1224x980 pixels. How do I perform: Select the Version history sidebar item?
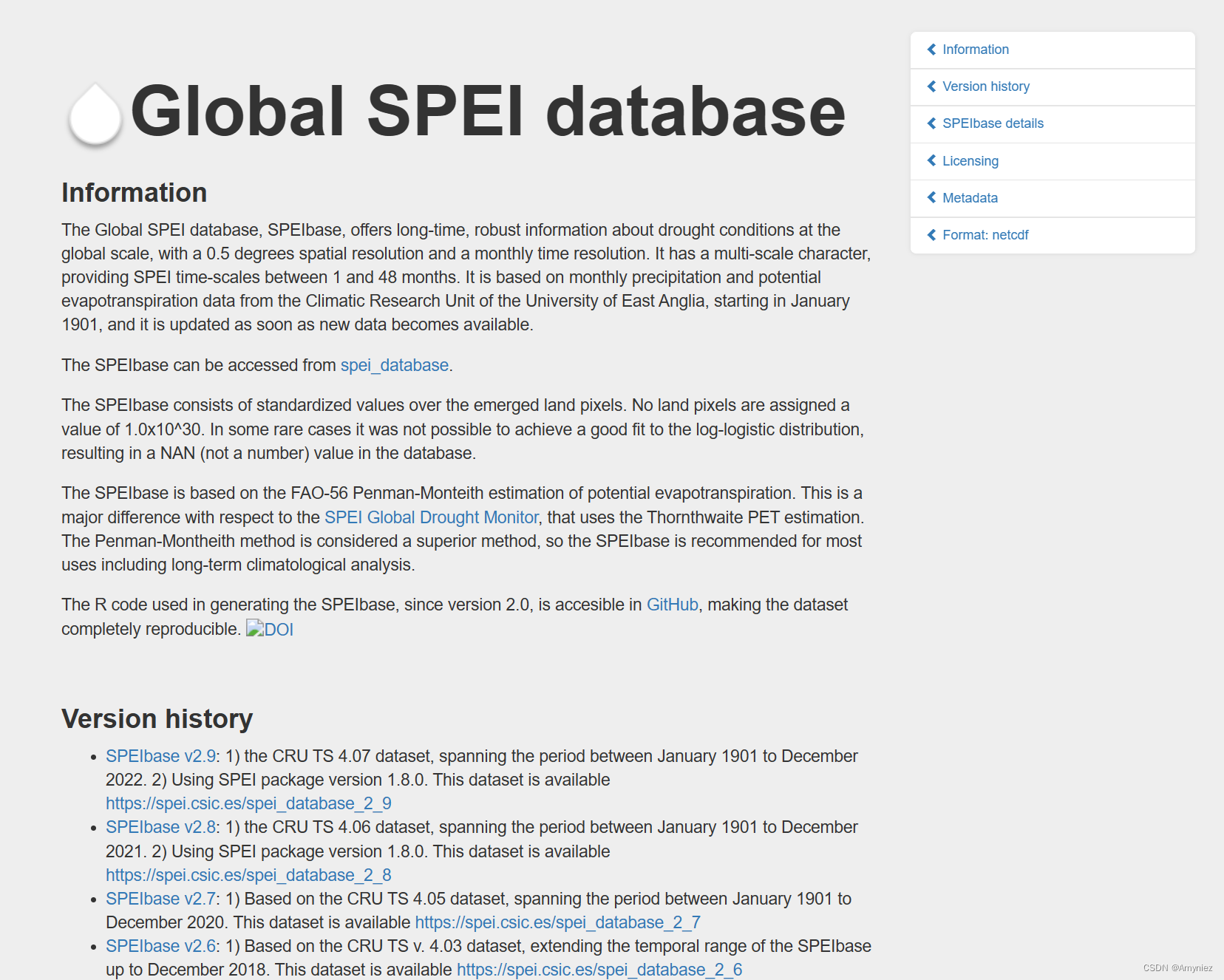(985, 86)
